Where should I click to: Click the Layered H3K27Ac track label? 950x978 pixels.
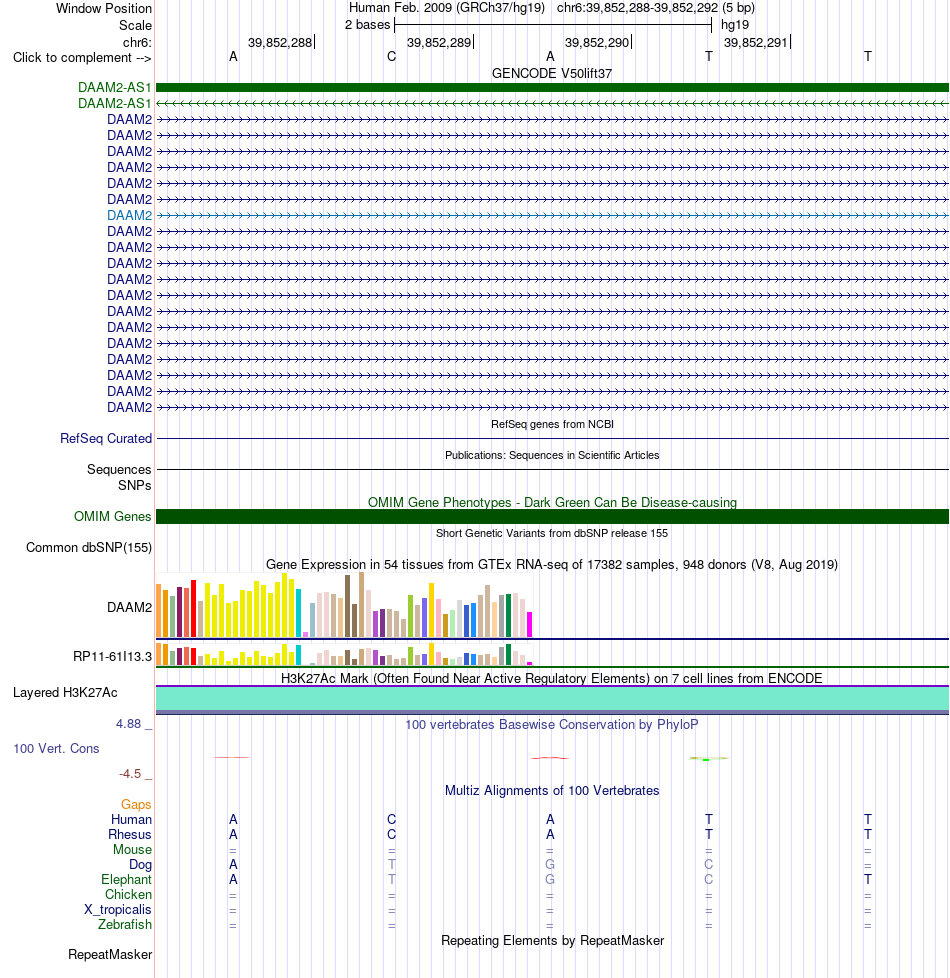(65, 693)
